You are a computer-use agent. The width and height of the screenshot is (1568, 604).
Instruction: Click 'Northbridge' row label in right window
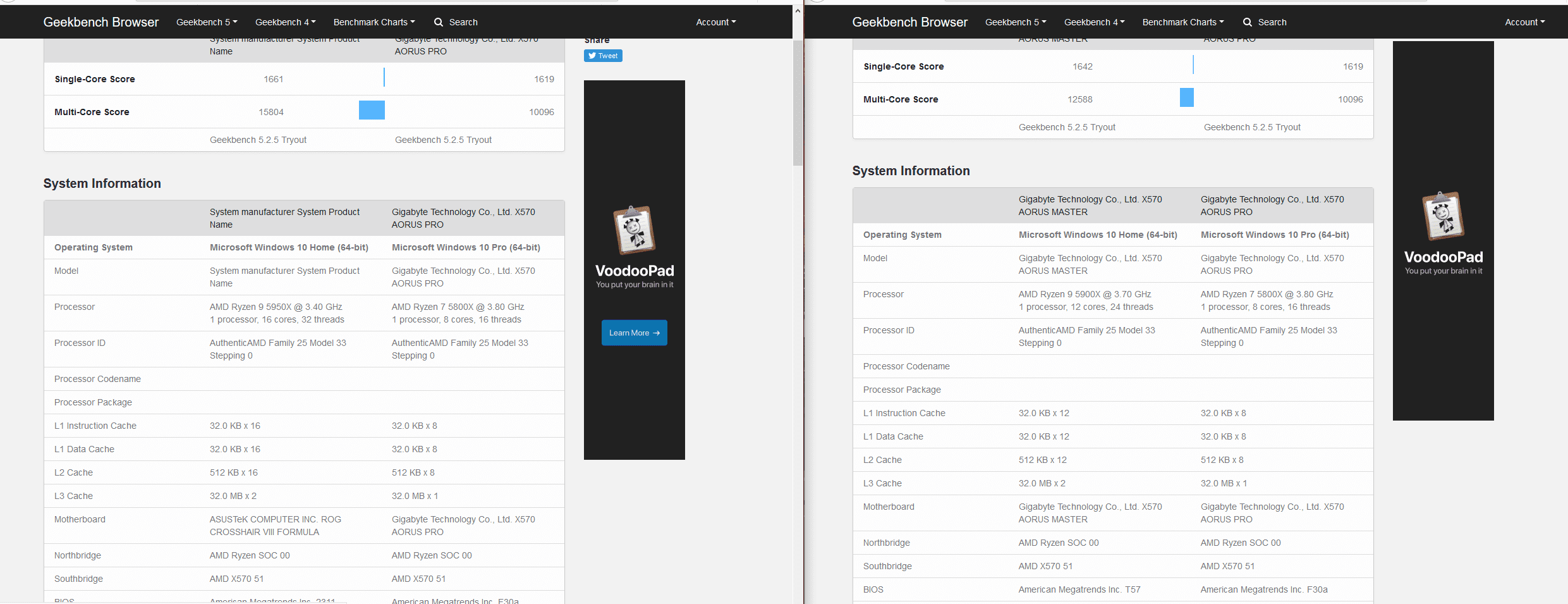coord(887,543)
